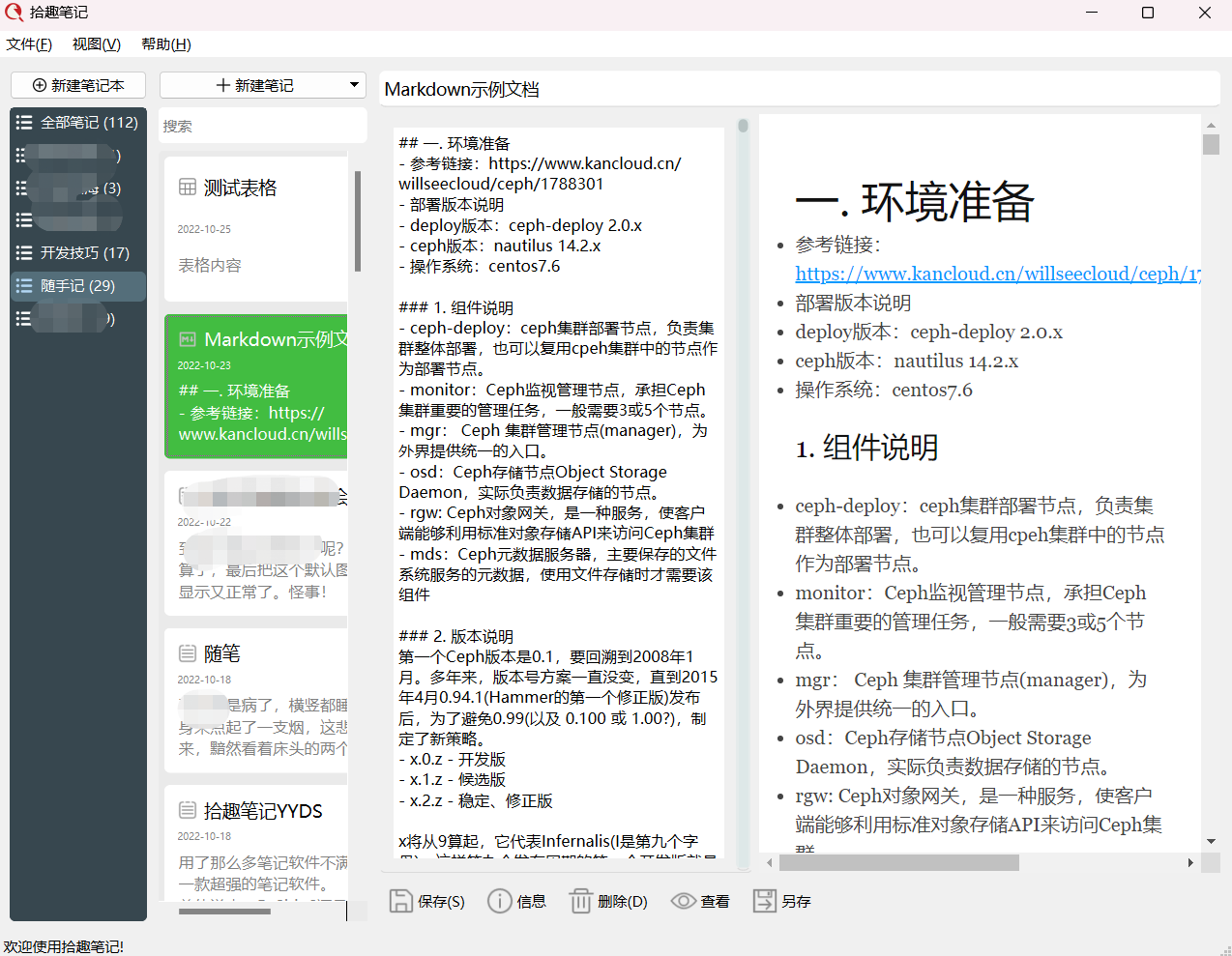Click the 保存(S) floppy disk icon
Image resolution: width=1232 pixels, height=956 pixels.
click(401, 901)
